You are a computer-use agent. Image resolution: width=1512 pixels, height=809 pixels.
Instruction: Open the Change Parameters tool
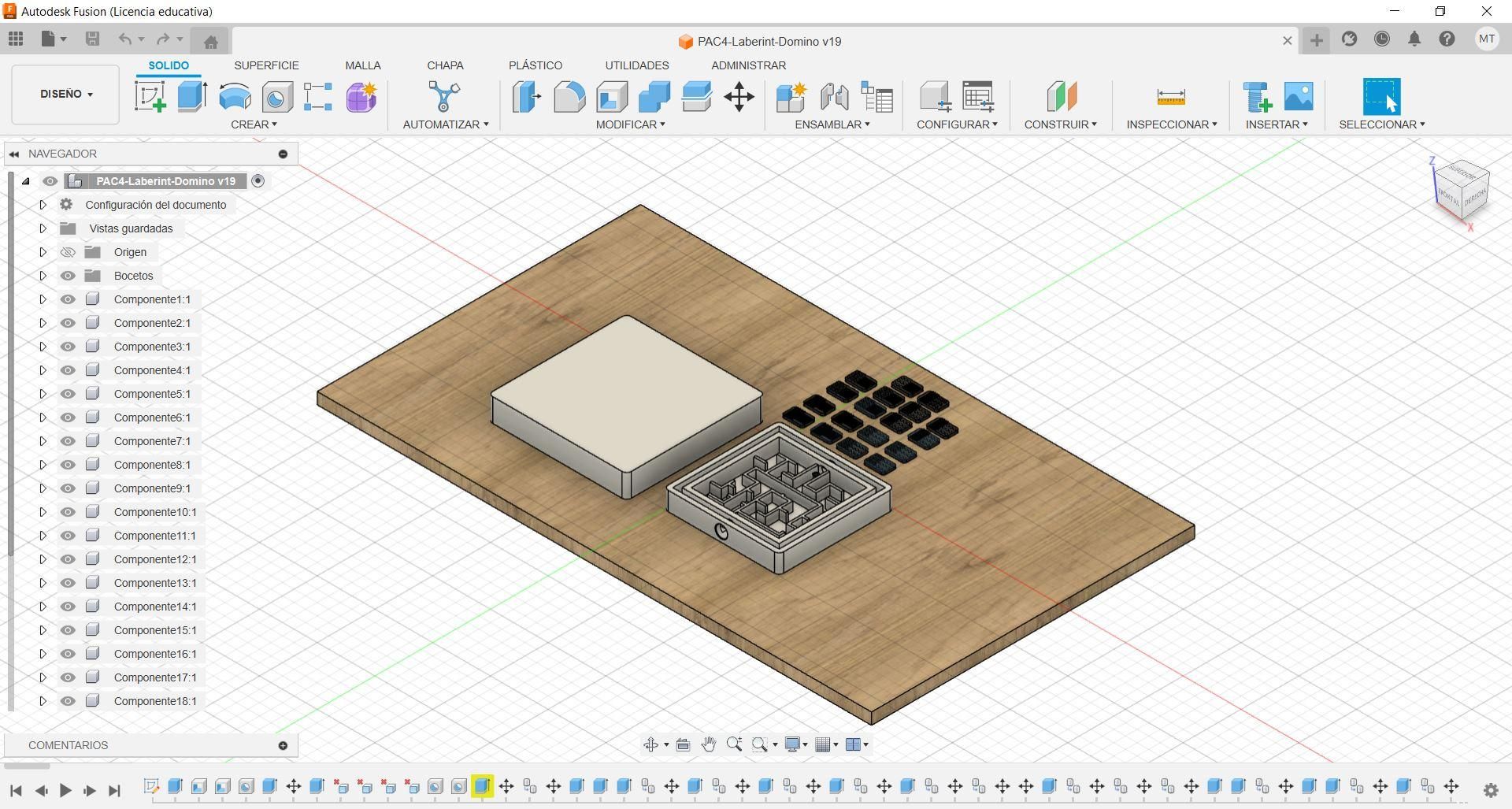pos(978,97)
